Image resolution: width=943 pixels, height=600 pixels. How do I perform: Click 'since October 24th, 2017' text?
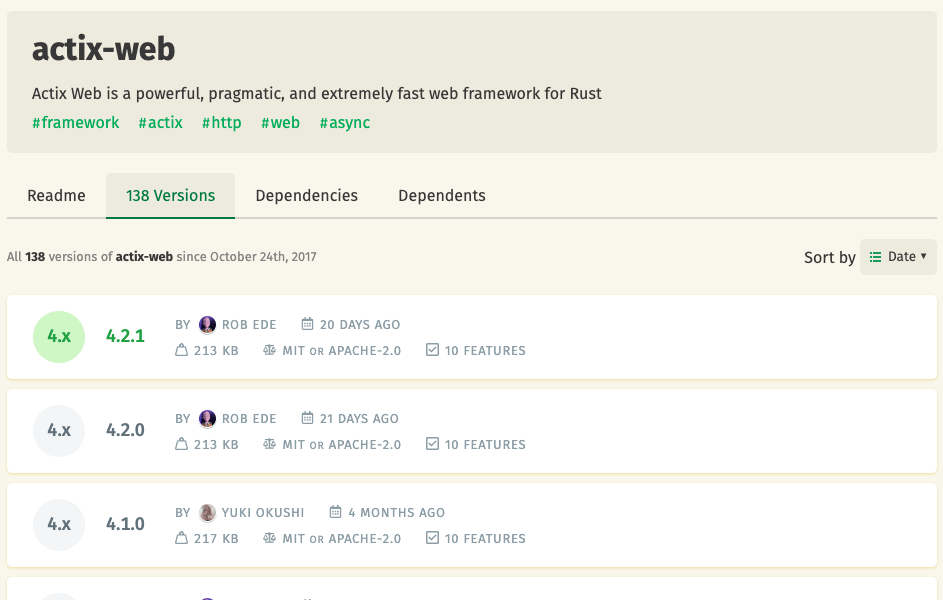tap(246, 257)
